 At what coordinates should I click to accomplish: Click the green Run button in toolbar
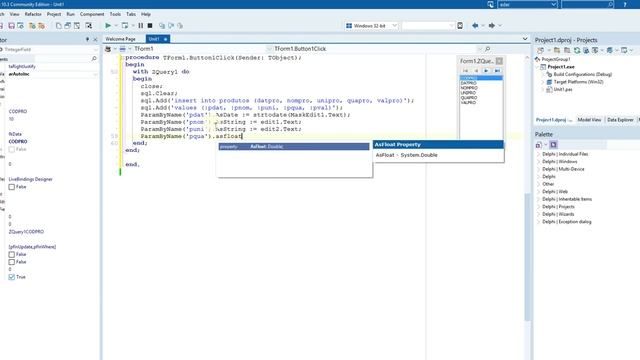click(x=108, y=25)
